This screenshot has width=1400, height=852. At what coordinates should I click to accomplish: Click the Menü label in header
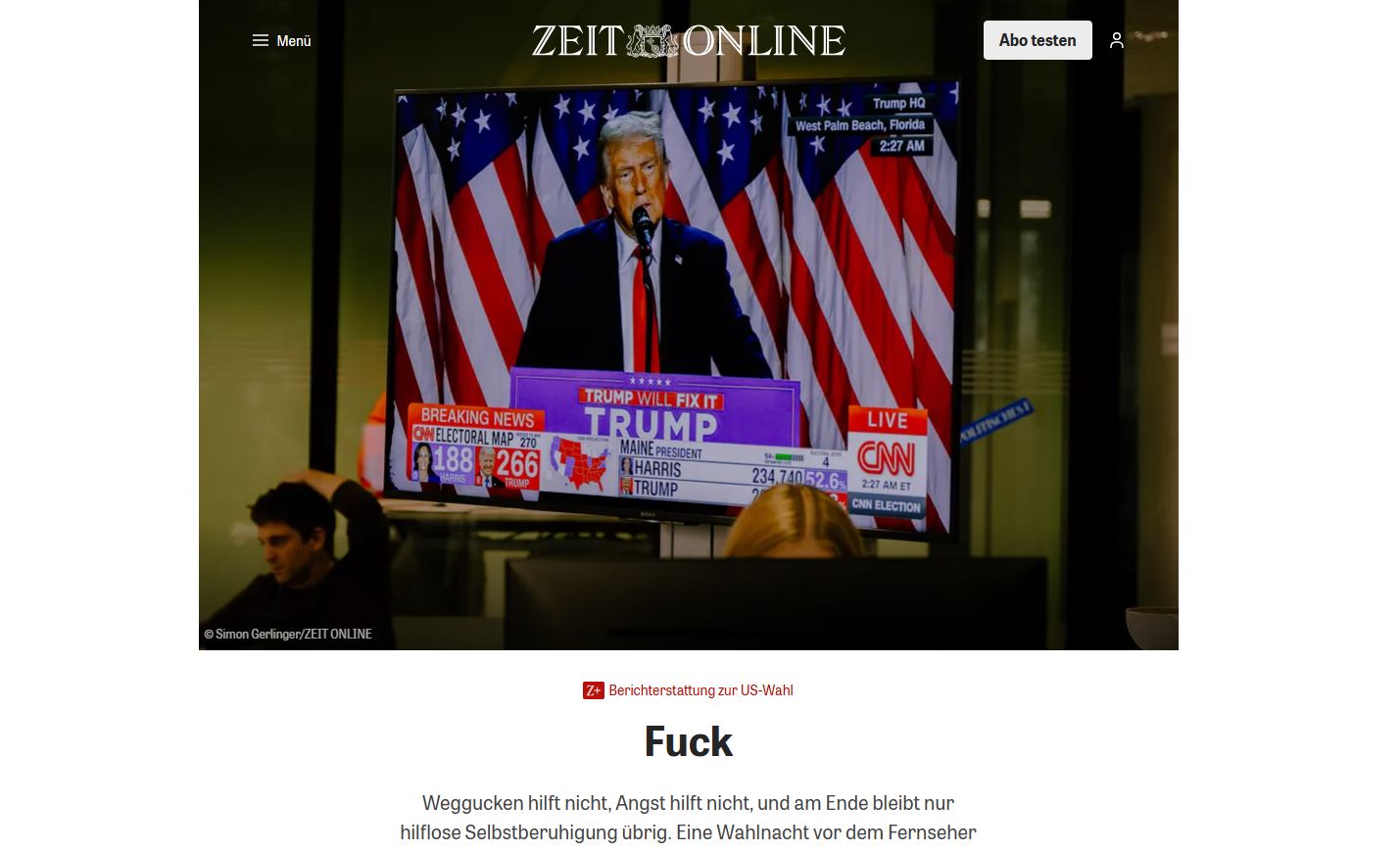pos(294,40)
